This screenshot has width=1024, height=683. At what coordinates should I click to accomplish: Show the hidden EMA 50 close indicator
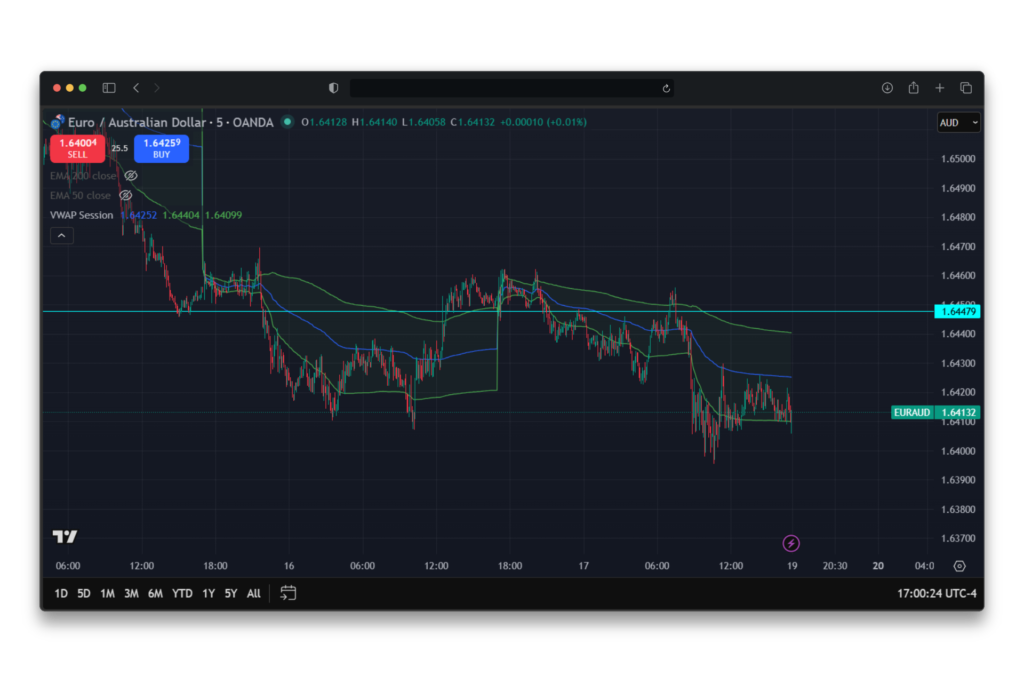point(125,195)
